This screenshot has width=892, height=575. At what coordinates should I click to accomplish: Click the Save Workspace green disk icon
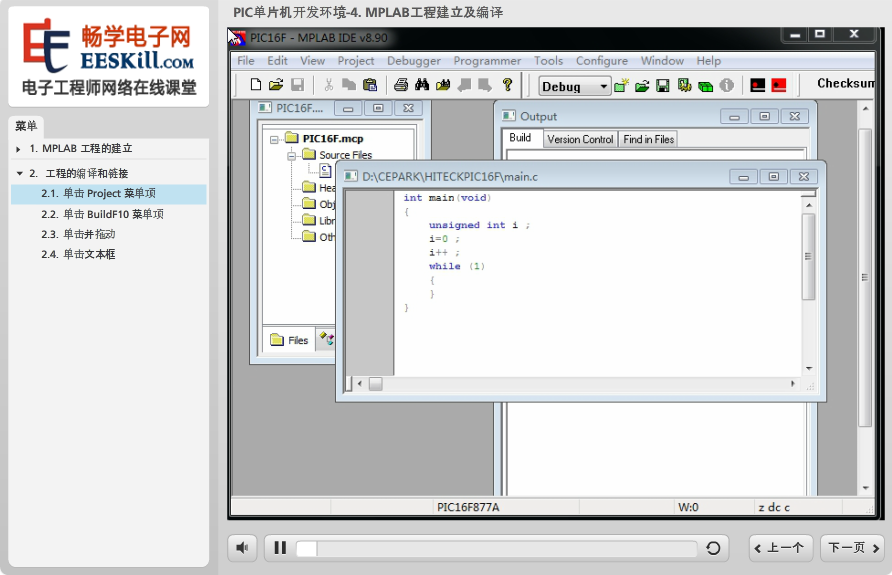[663, 85]
